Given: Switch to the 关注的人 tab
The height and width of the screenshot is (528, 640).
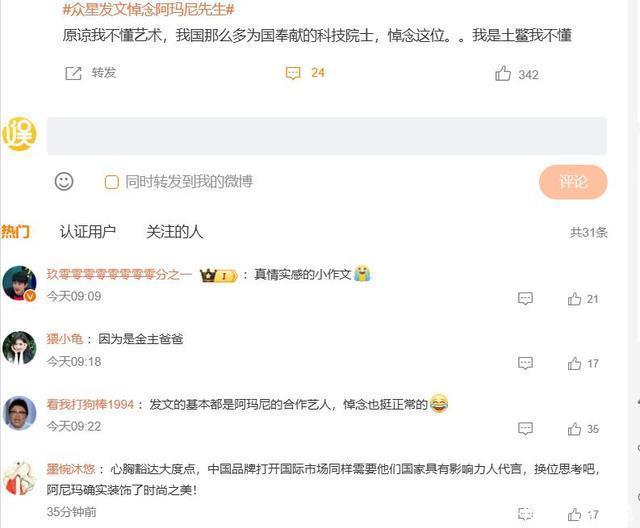Looking at the screenshot, I should click(175, 232).
